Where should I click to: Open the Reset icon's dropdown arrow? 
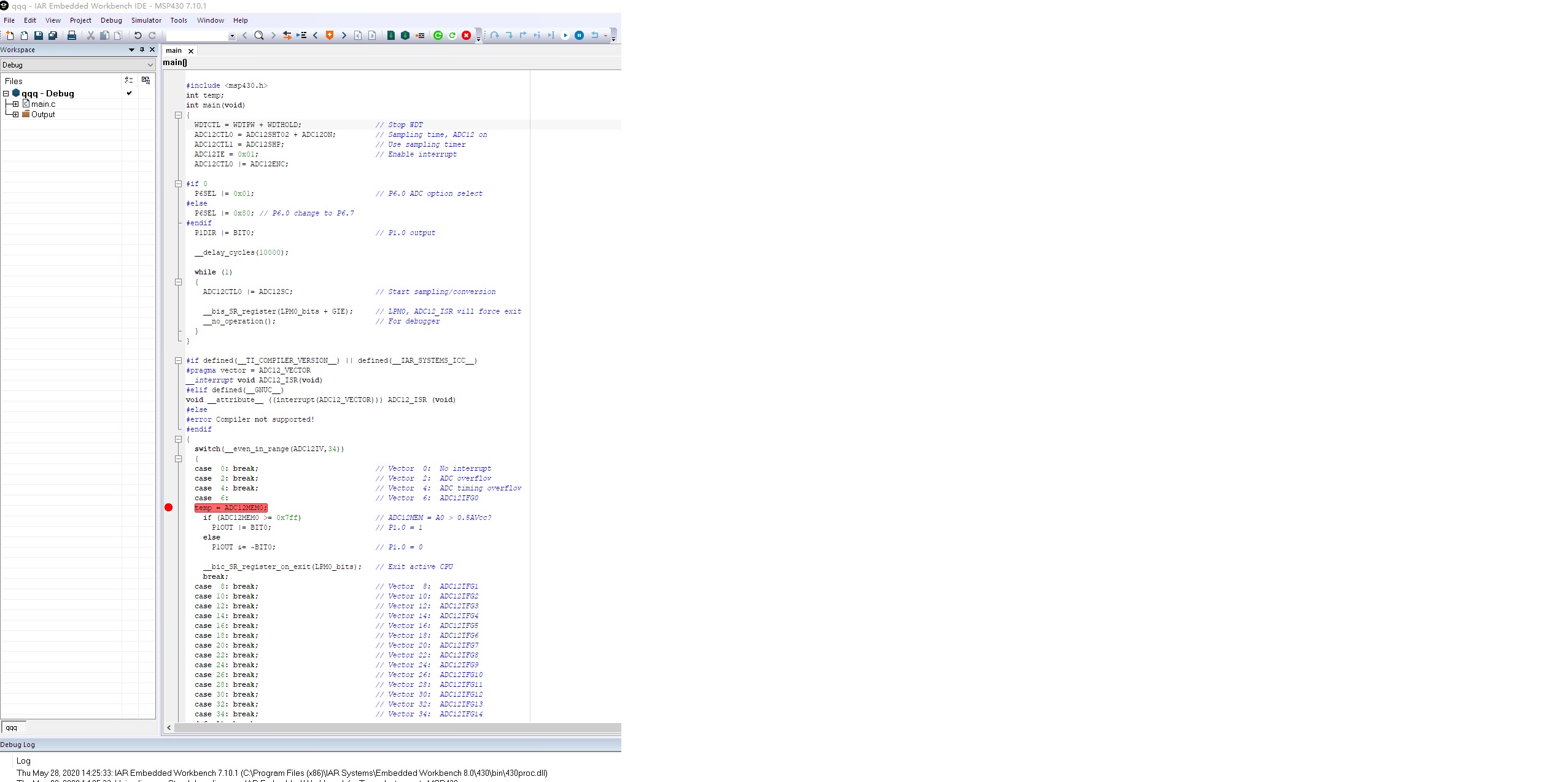point(605,36)
